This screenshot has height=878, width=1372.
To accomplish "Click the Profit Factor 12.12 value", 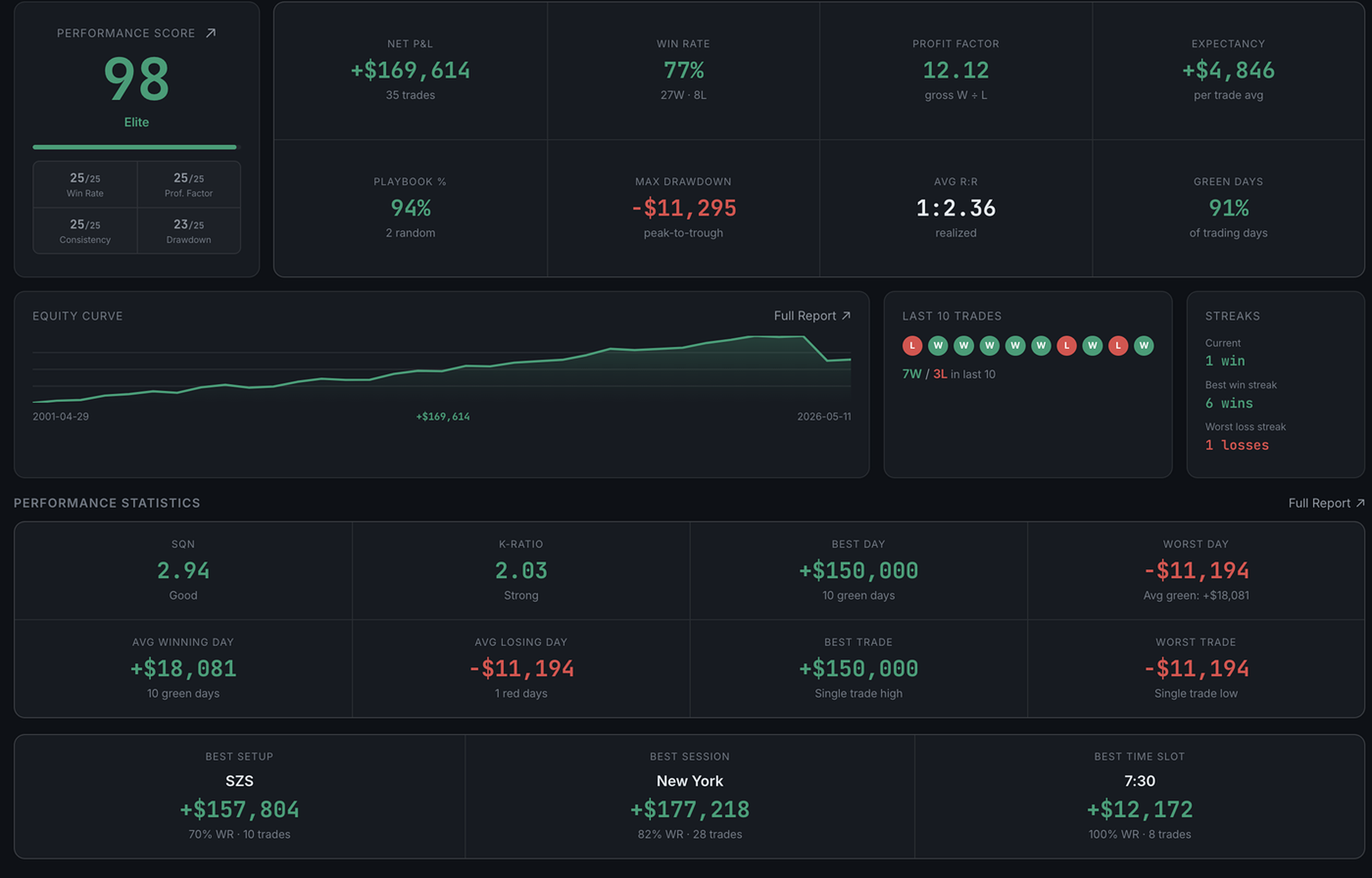I will coord(956,70).
